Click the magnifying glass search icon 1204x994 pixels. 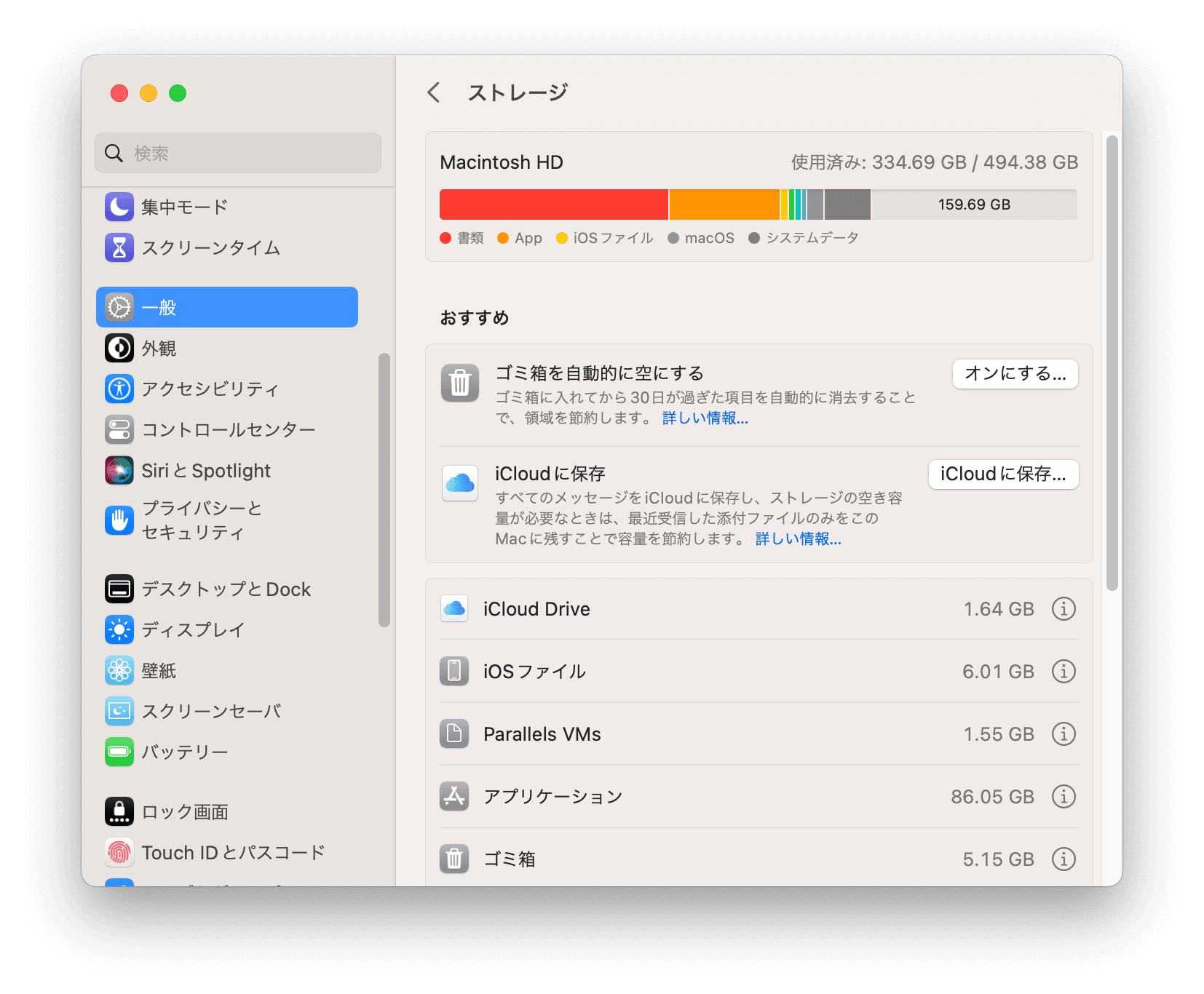point(114,153)
